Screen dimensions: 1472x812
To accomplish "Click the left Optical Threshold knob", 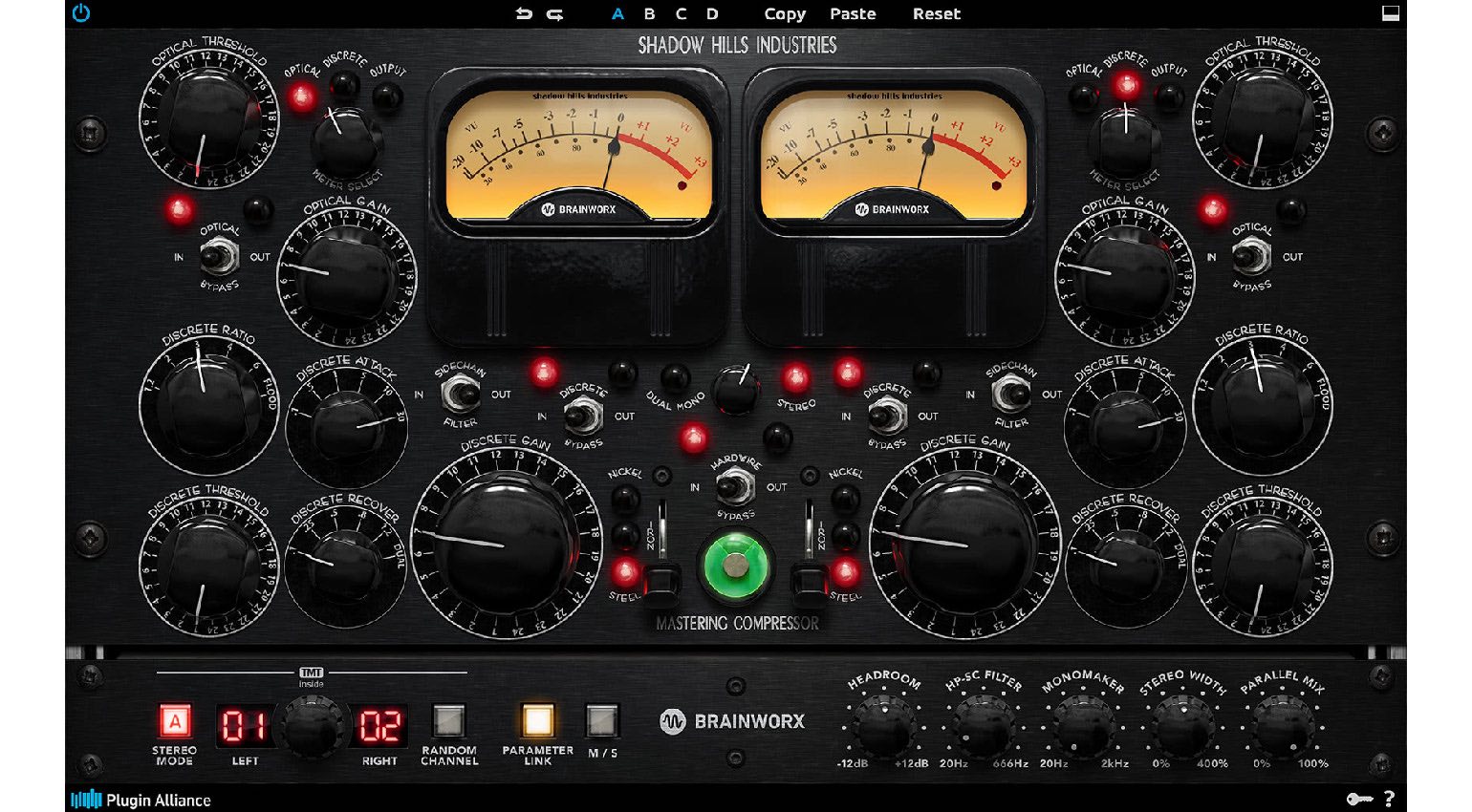I will (x=208, y=118).
